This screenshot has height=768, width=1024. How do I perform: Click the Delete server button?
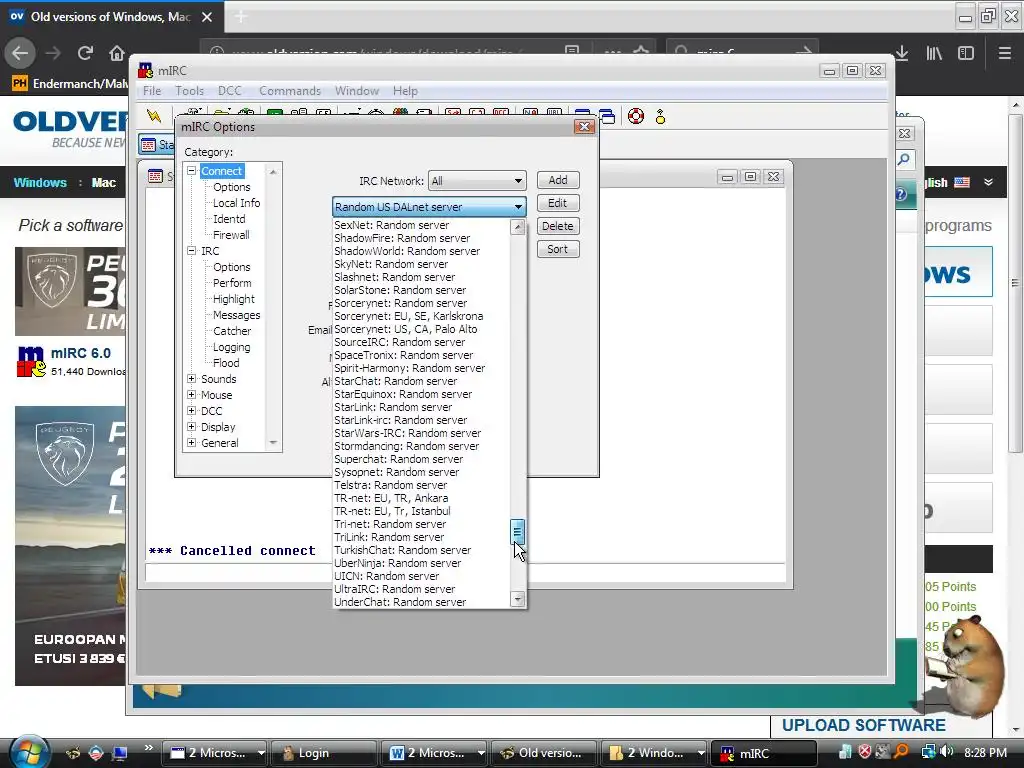pos(558,226)
